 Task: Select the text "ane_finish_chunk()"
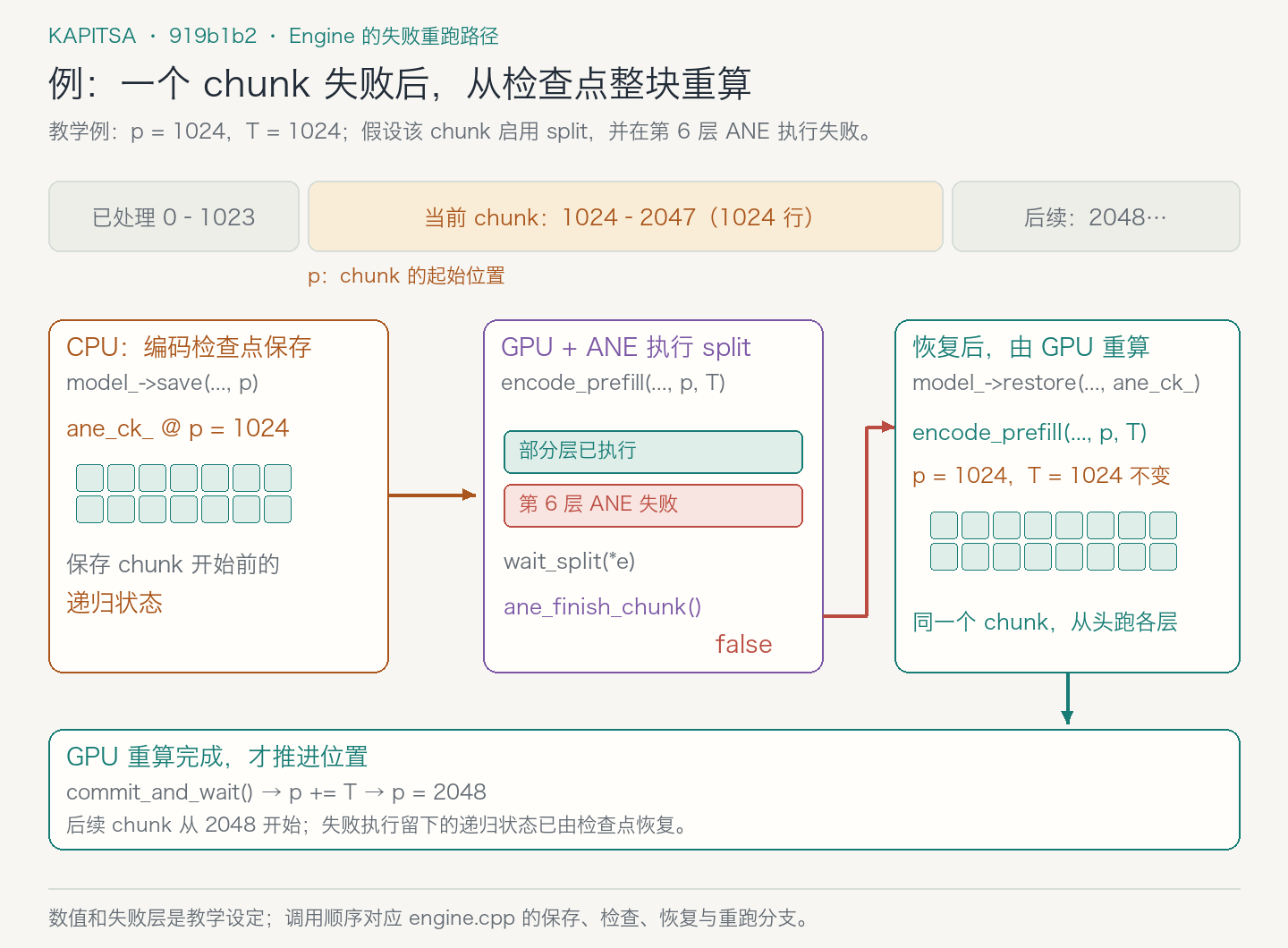pos(602,607)
